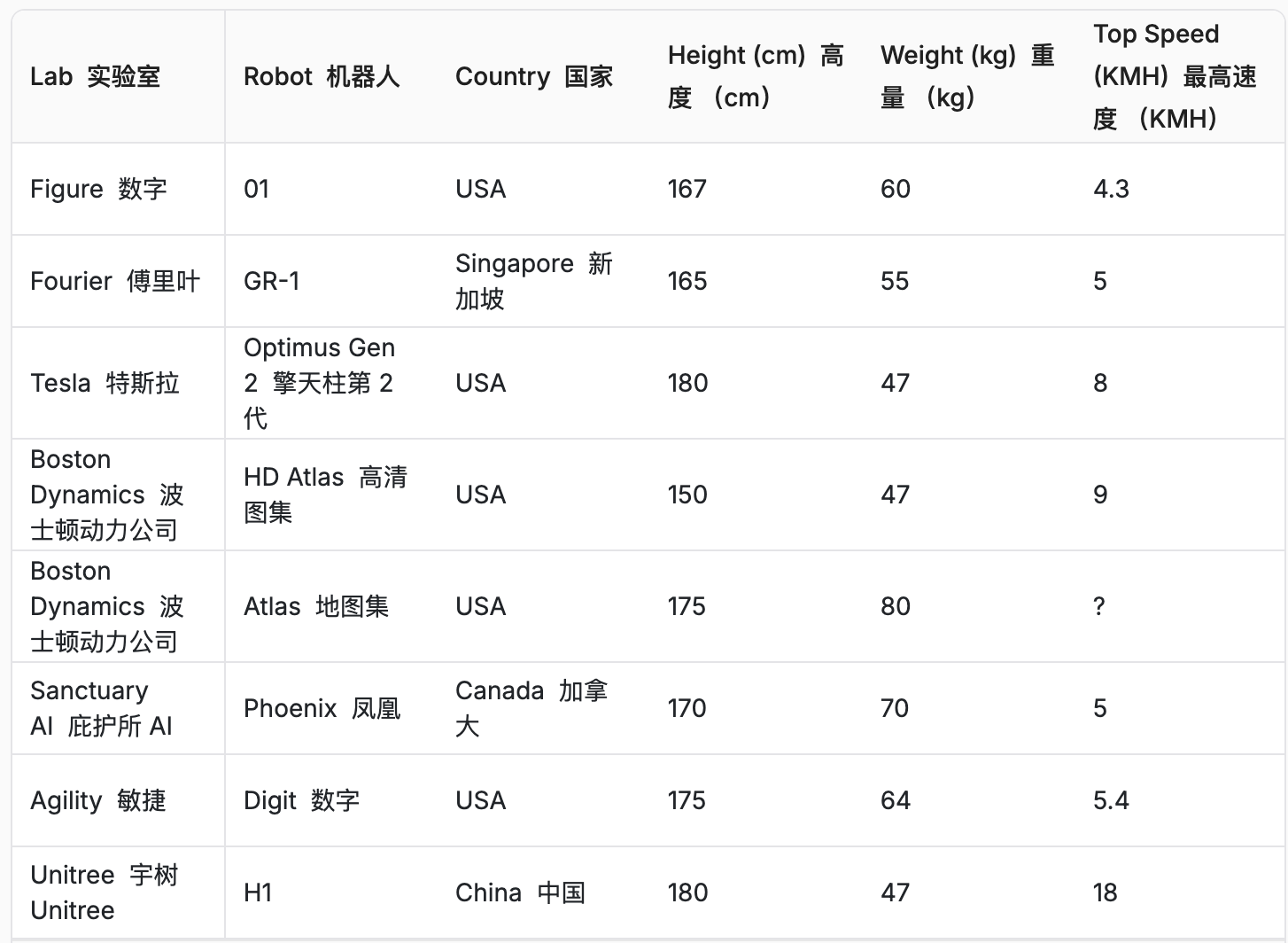Screen dimensions: 1288x943
Task: Click the Lab column header
Action: click(x=96, y=76)
